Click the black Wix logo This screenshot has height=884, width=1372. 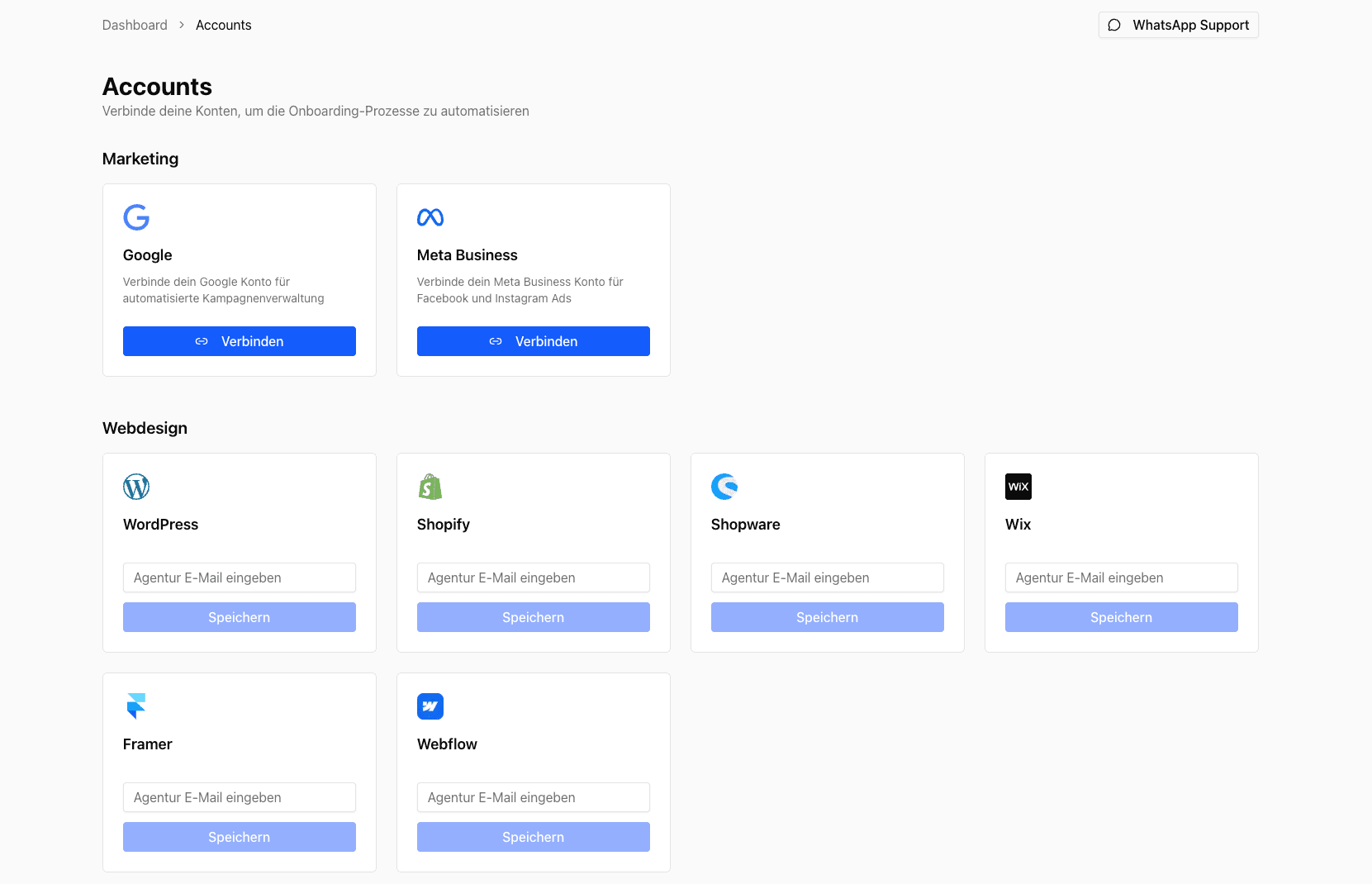(x=1018, y=487)
